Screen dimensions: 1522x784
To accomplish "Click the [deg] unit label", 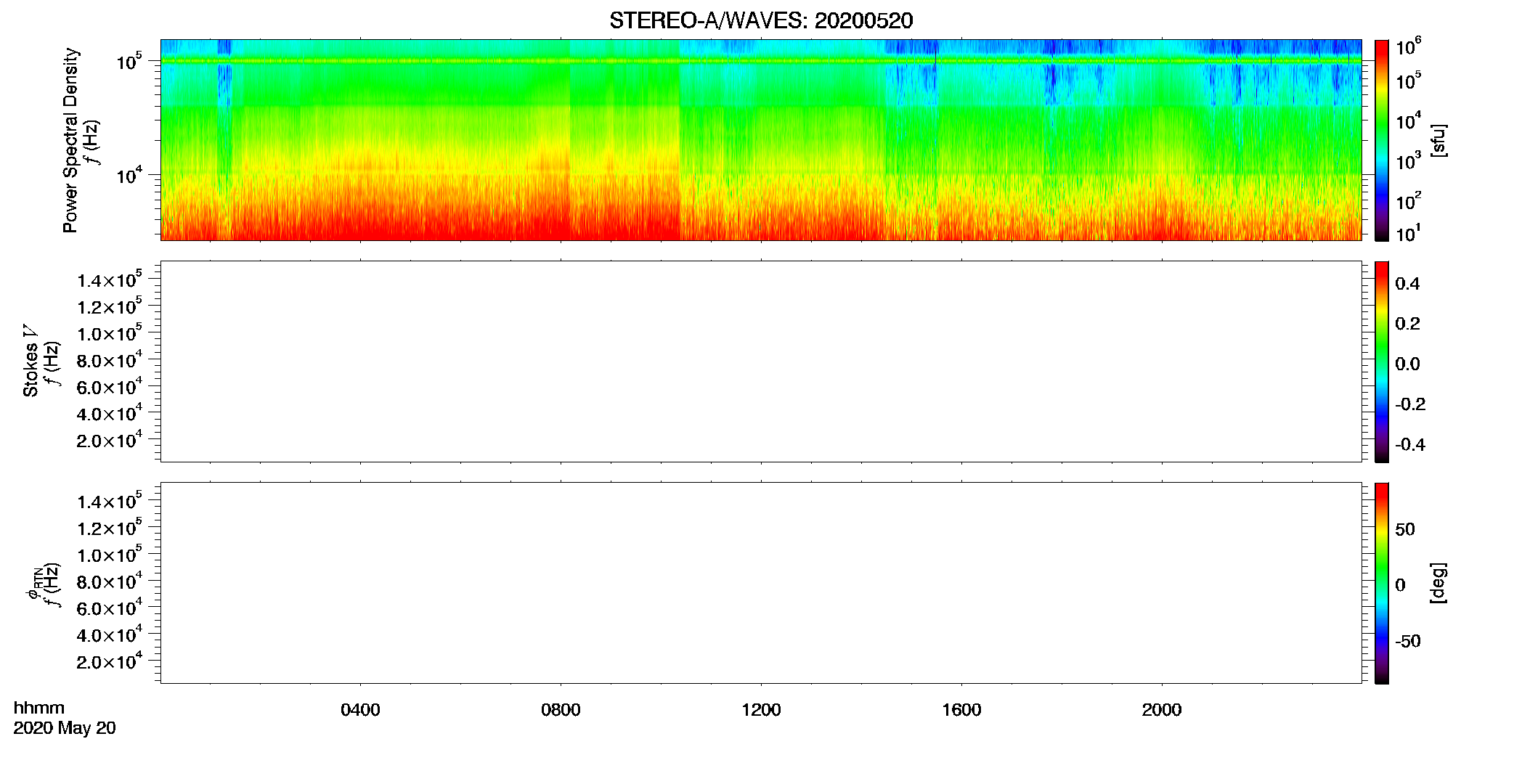I will tap(1438, 583).
